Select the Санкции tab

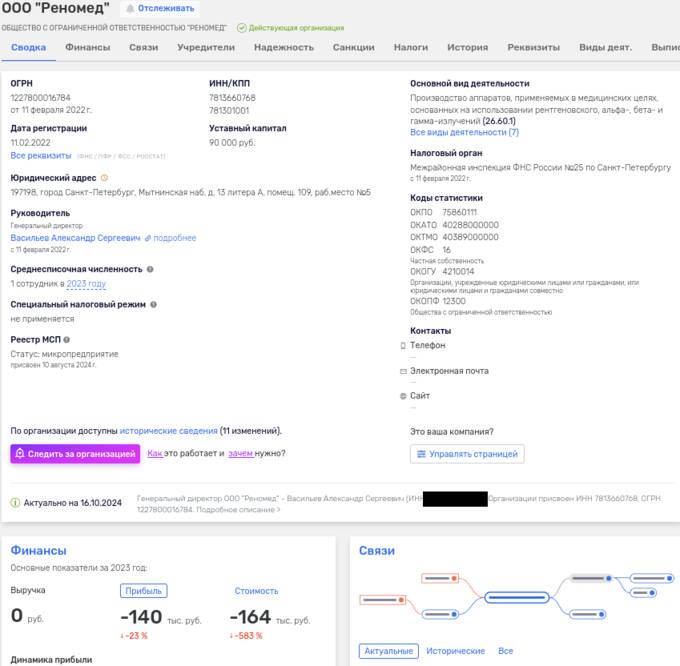[353, 47]
